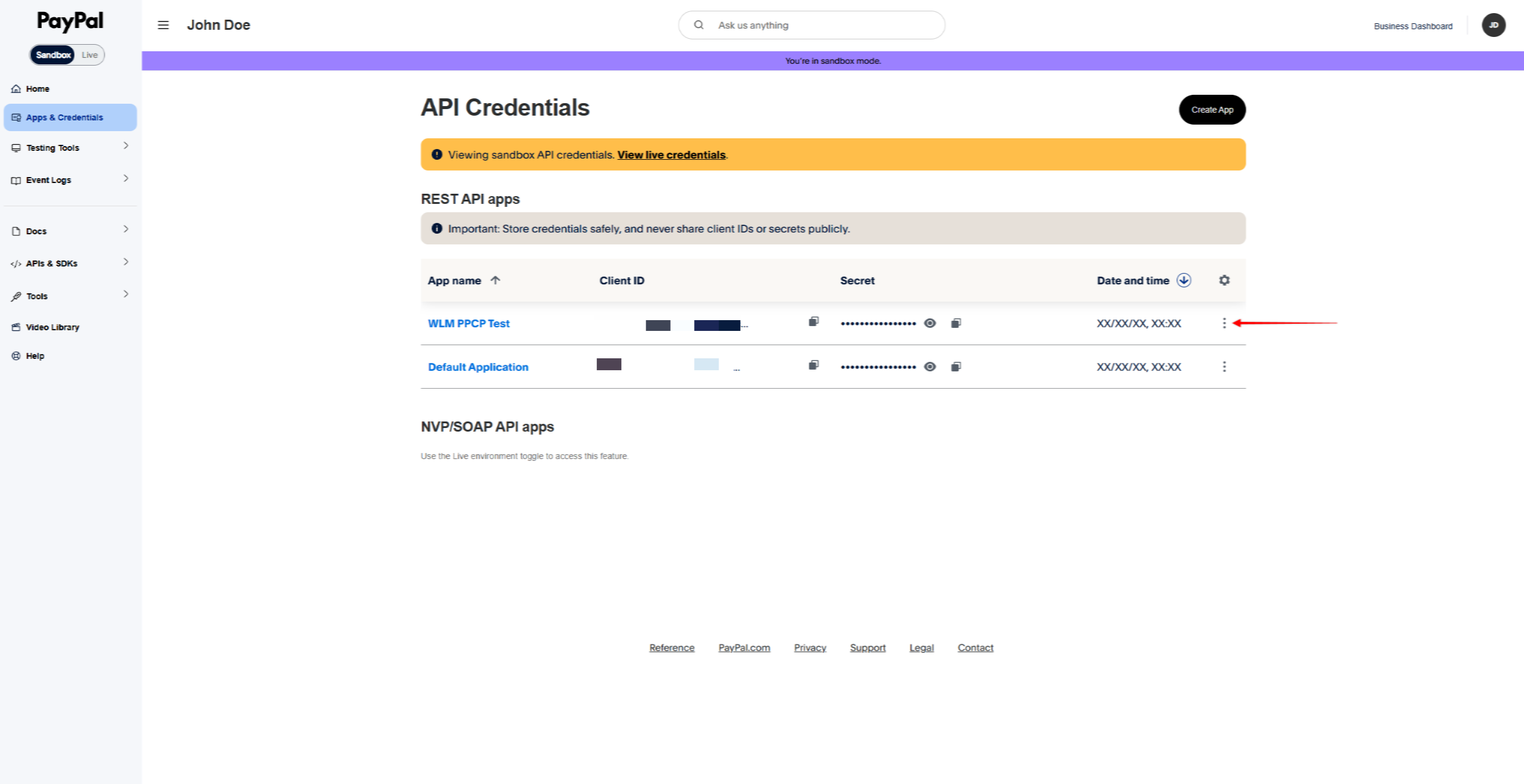This screenshot has width=1524, height=784.
Task: Click the Create App button
Action: click(x=1212, y=110)
